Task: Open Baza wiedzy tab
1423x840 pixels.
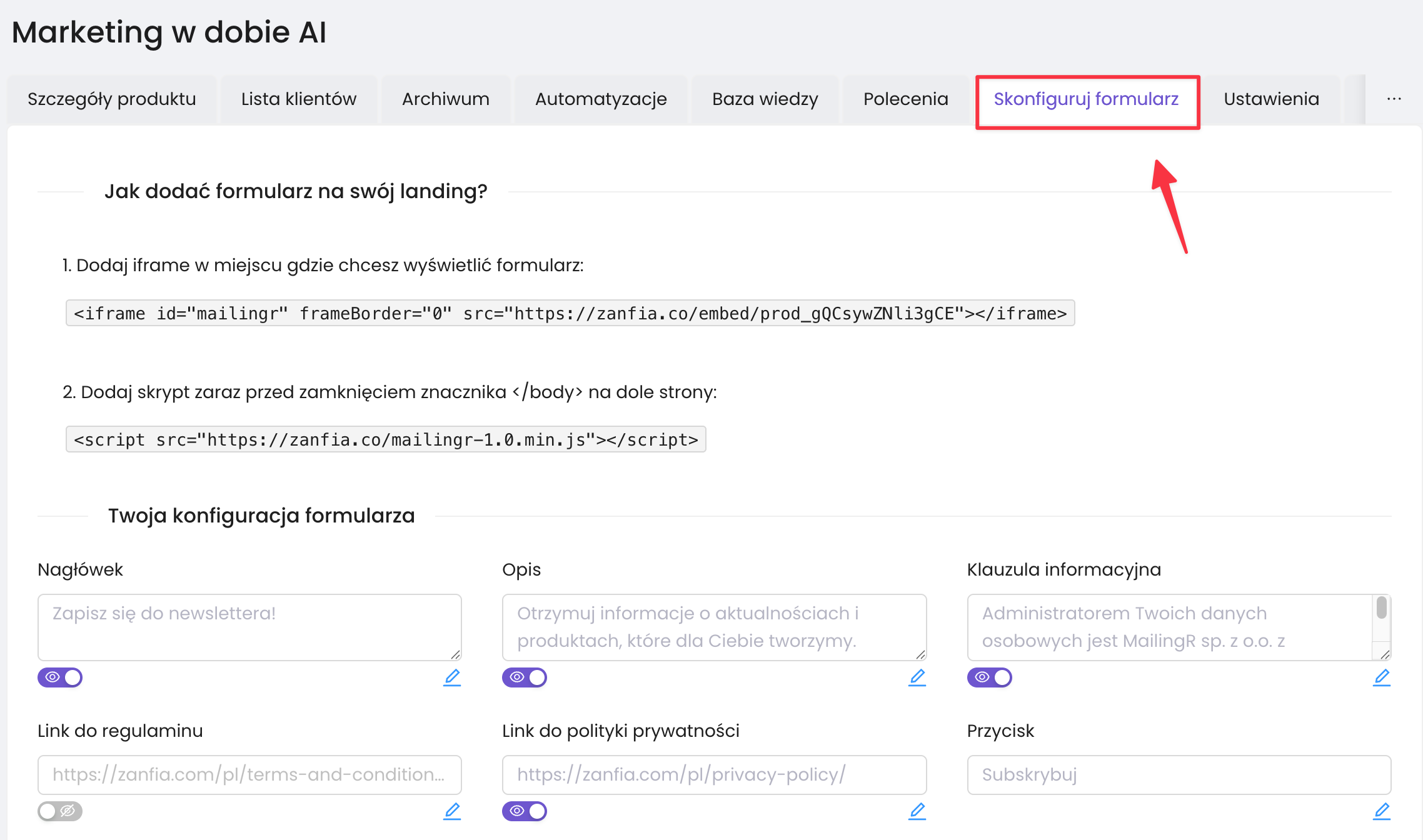Action: (765, 99)
